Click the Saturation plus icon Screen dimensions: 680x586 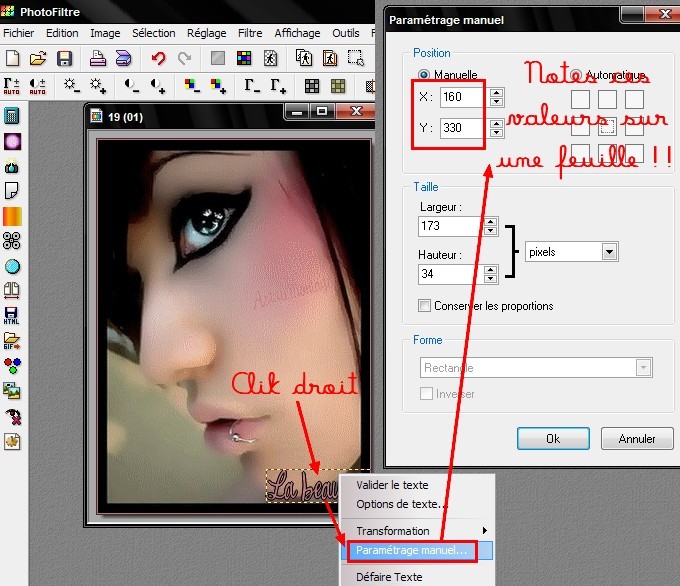(x=218, y=85)
